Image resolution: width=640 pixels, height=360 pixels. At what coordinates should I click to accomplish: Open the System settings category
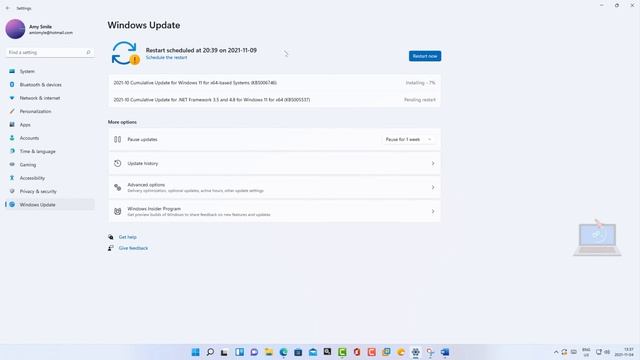coord(49,71)
